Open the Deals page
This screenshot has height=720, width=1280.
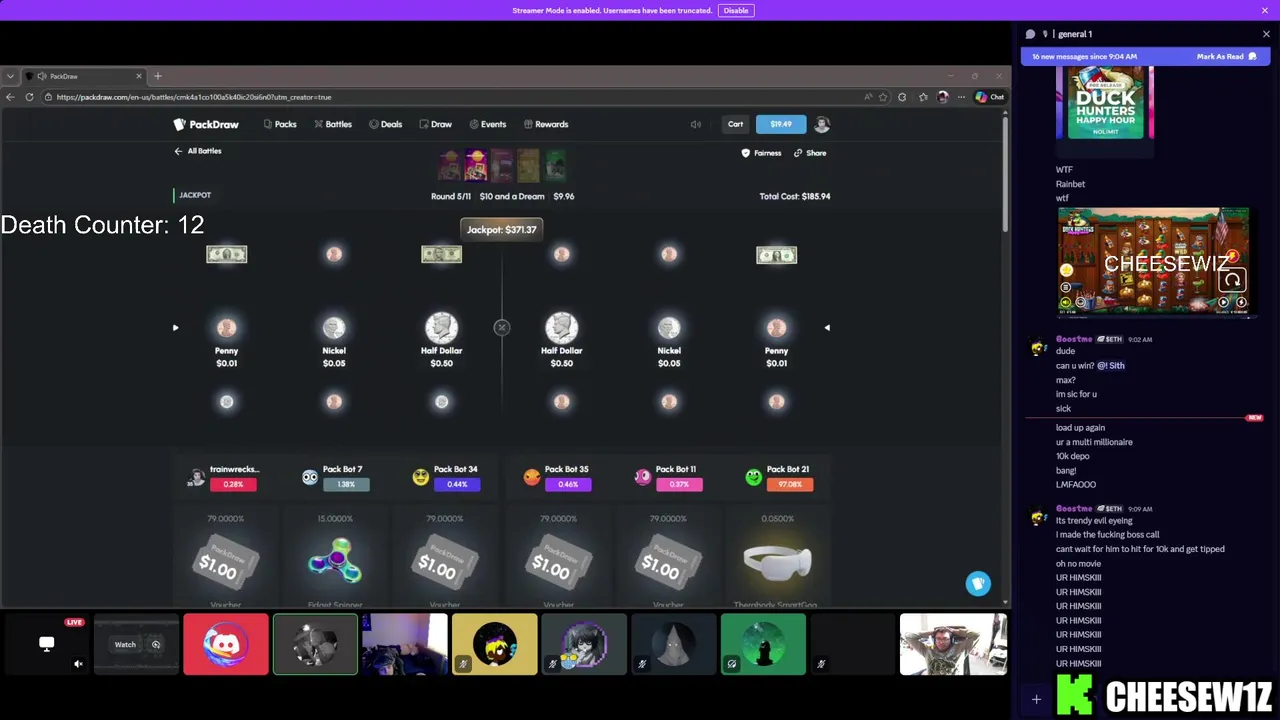coord(385,124)
